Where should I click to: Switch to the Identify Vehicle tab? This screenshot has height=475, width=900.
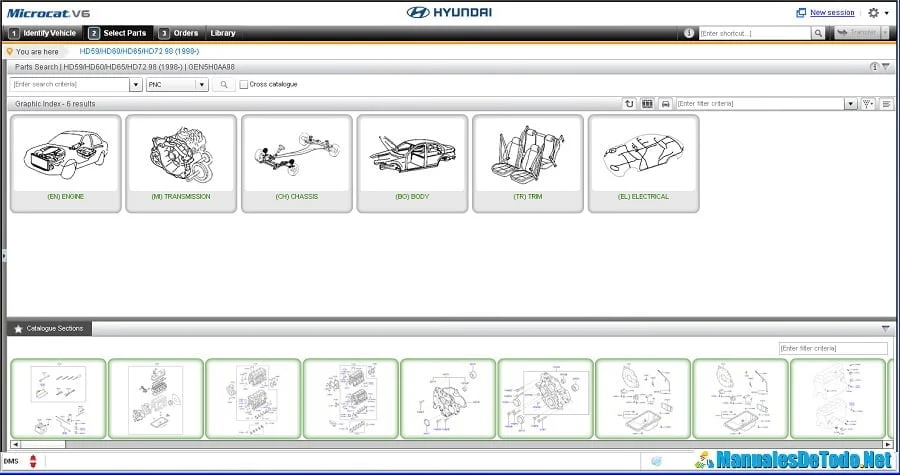[x=42, y=33]
